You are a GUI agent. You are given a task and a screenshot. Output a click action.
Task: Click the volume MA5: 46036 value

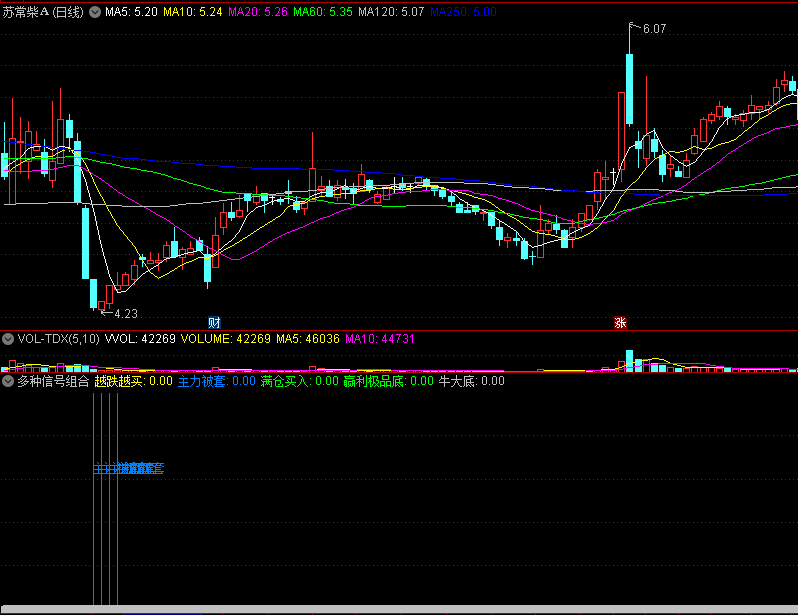tap(307, 339)
